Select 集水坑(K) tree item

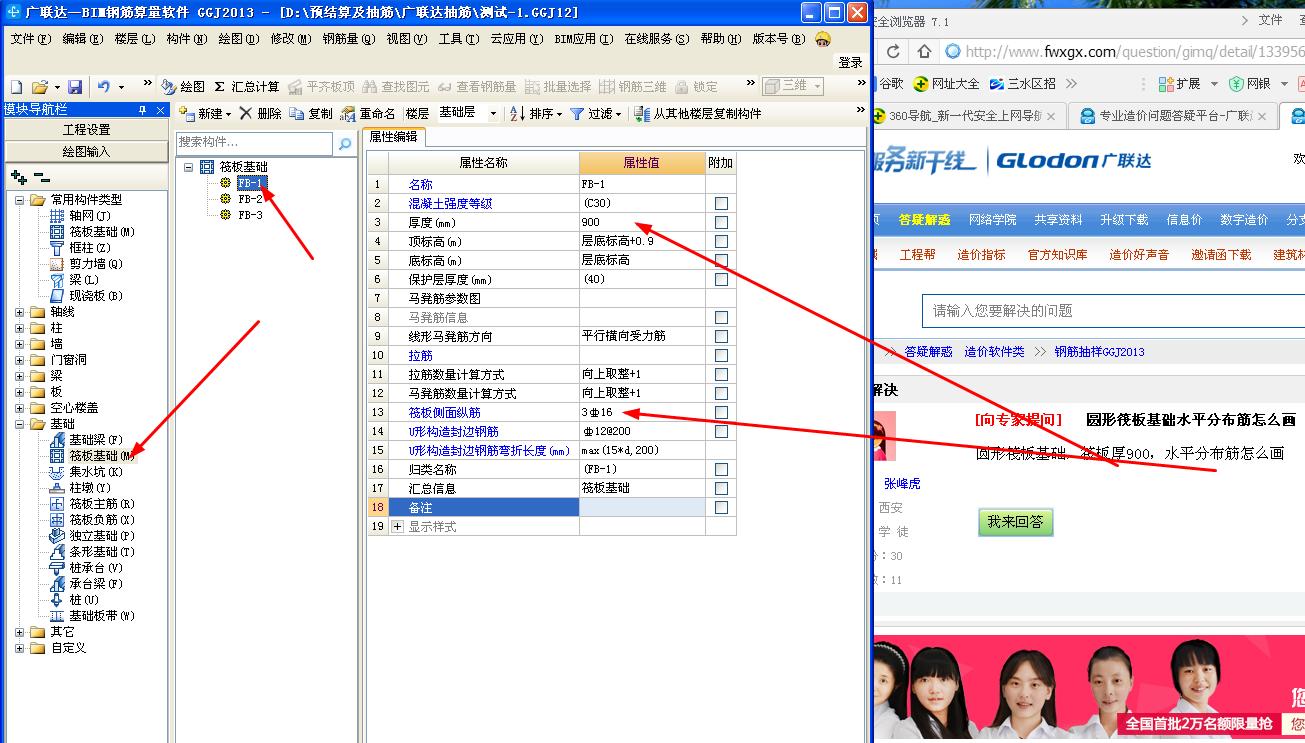96,472
